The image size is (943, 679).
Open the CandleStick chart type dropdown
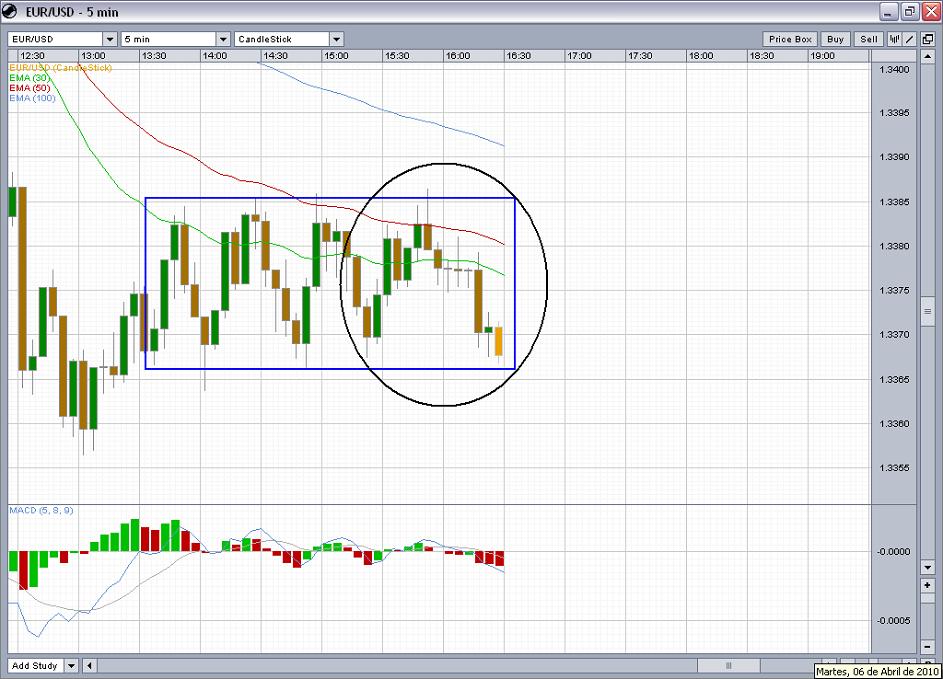(336, 39)
